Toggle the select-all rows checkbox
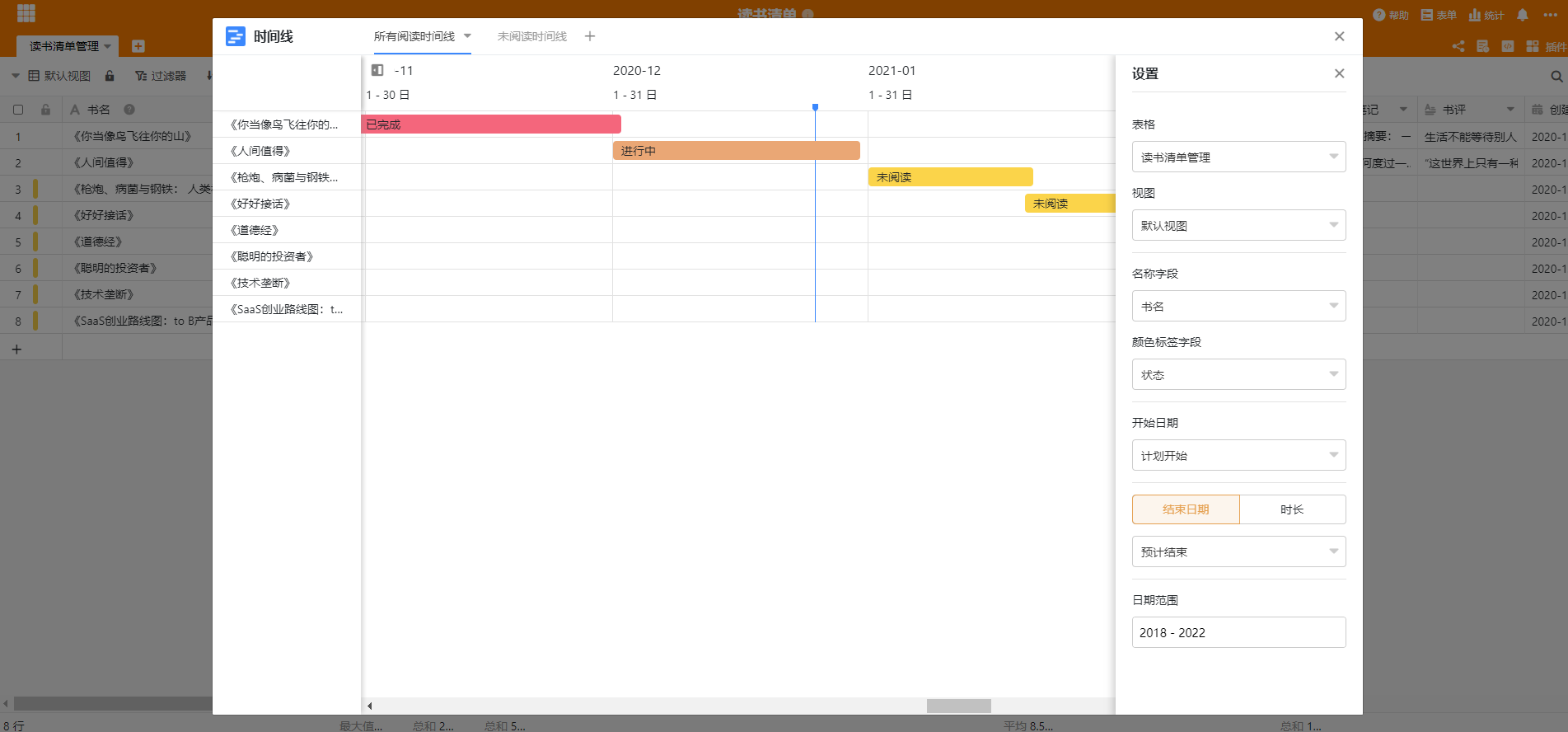1568x732 pixels. click(x=18, y=110)
